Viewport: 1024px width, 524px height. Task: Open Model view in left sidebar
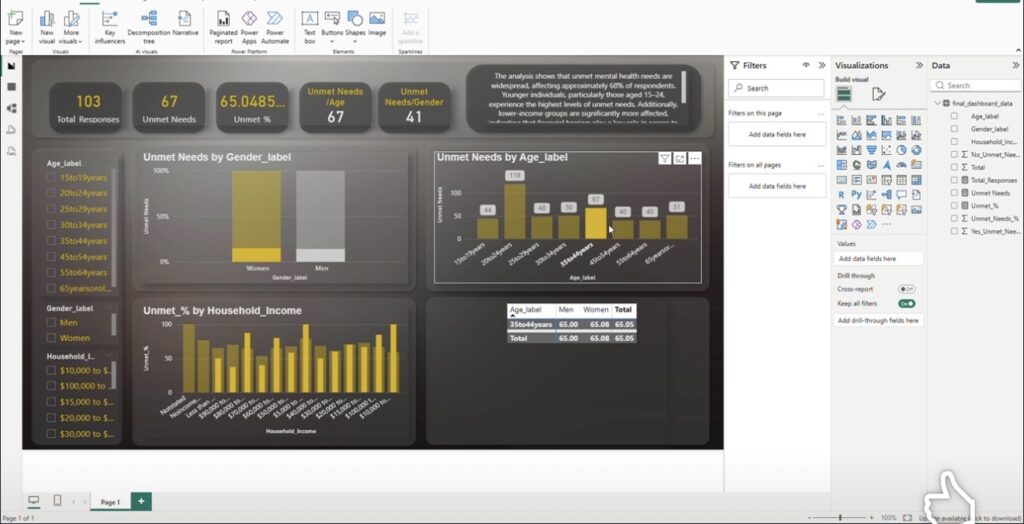tap(11, 108)
